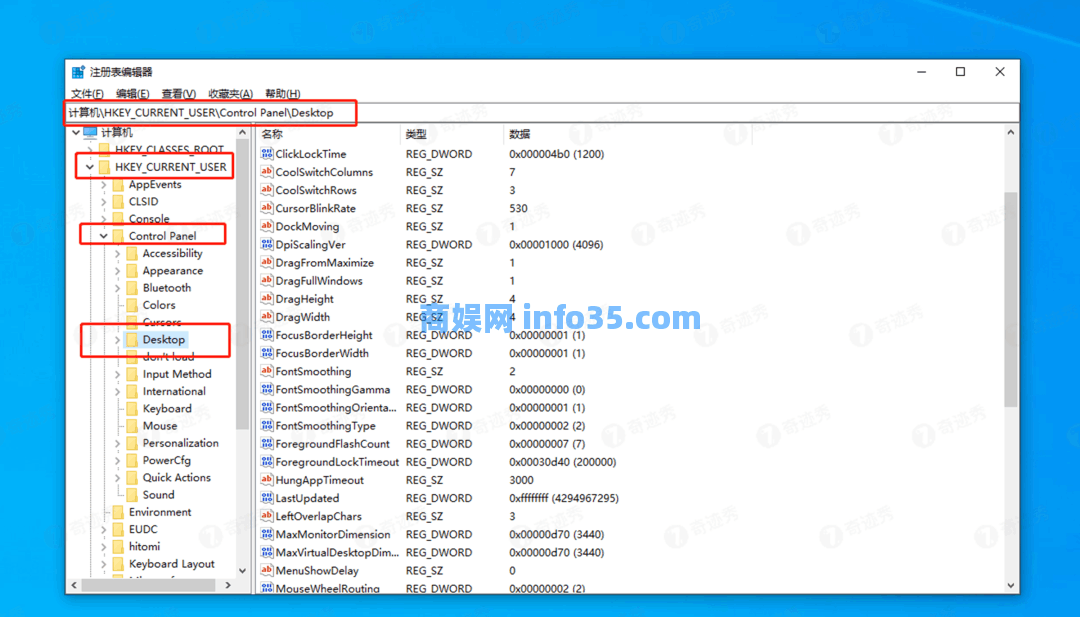Click the DWORD icon next to LastUpdated

[x=267, y=497]
